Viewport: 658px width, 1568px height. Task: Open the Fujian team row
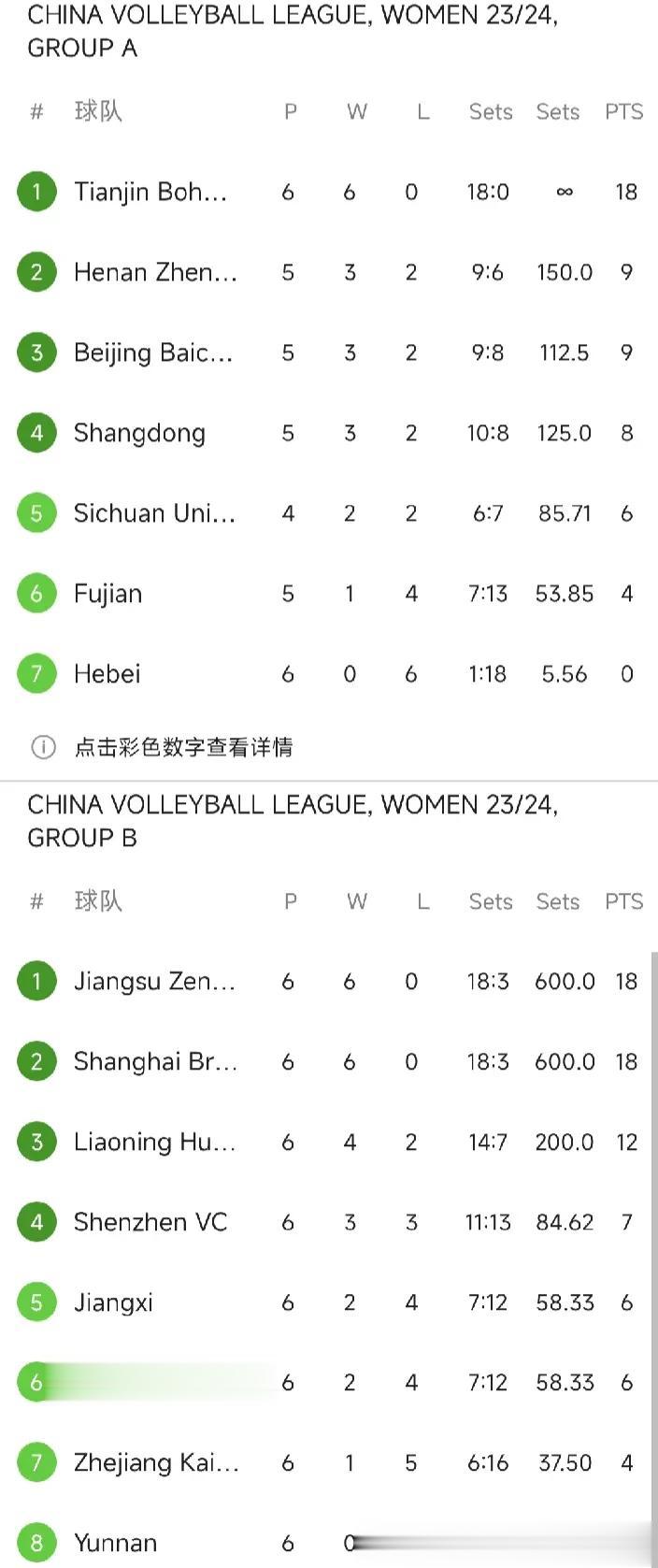tap(329, 594)
